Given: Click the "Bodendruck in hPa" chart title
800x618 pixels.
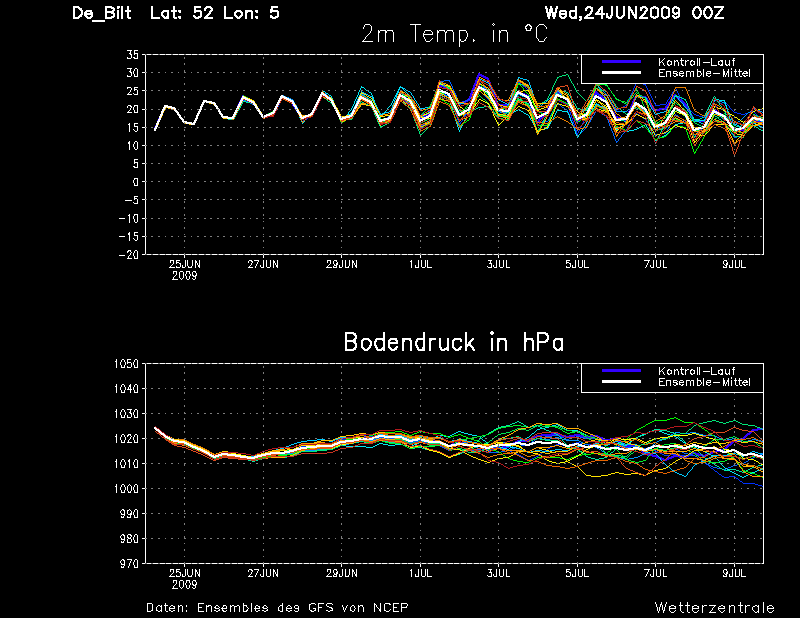Looking at the screenshot, I should 454,342.
